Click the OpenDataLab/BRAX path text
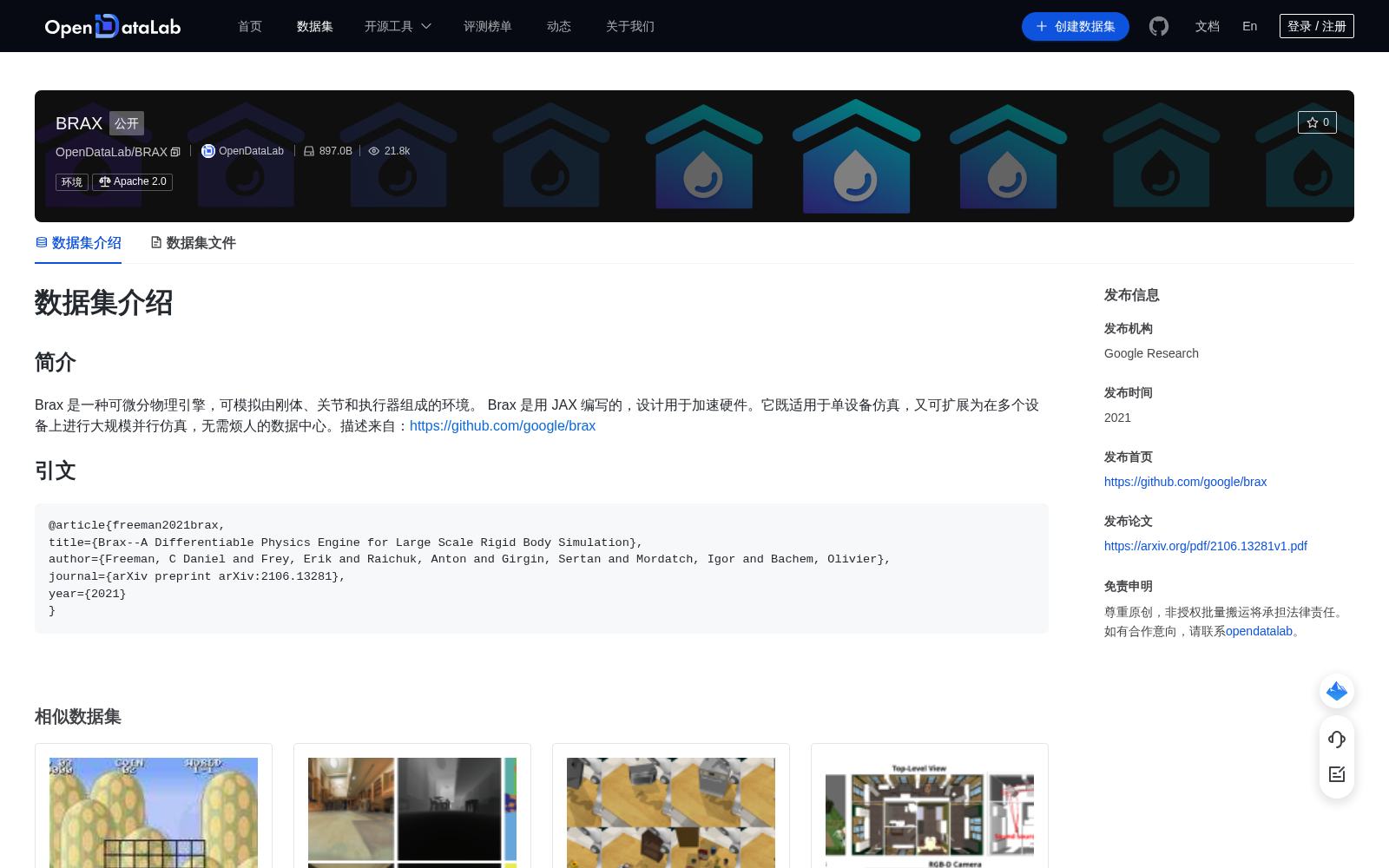The height and width of the screenshot is (868, 1389). (x=111, y=152)
